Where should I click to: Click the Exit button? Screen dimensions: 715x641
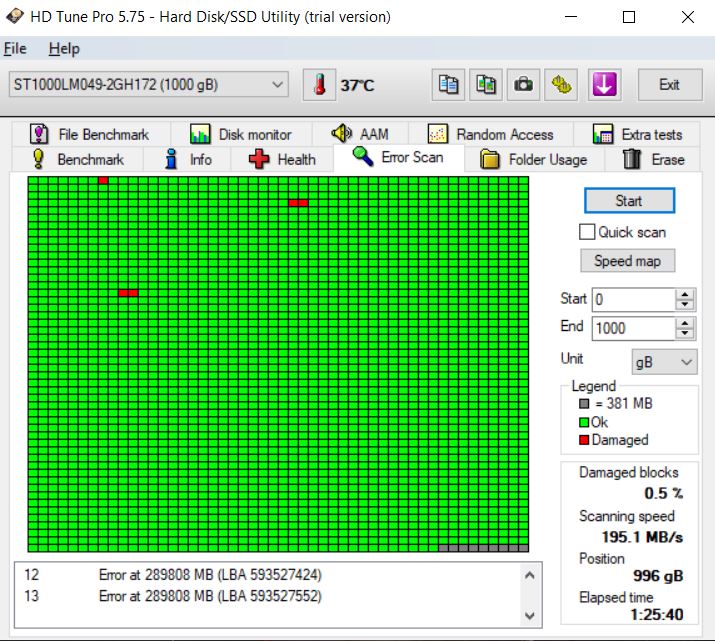click(669, 85)
